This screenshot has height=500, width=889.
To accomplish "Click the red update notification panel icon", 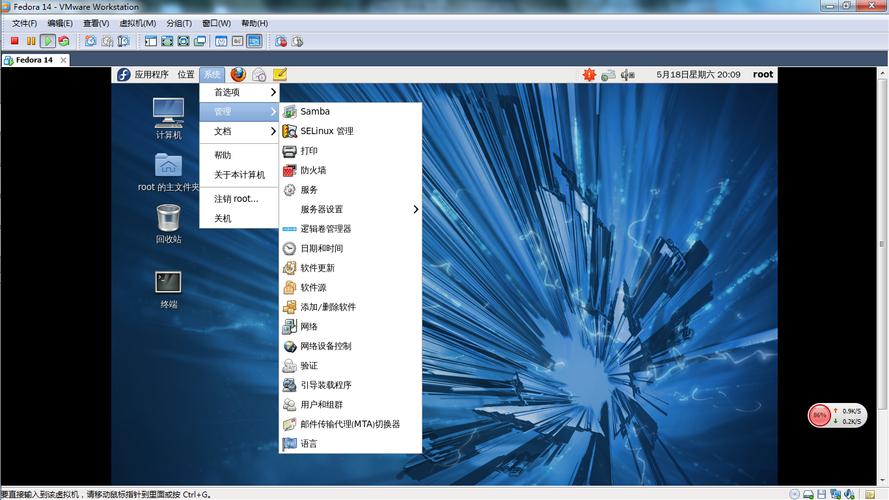I will click(x=589, y=74).
